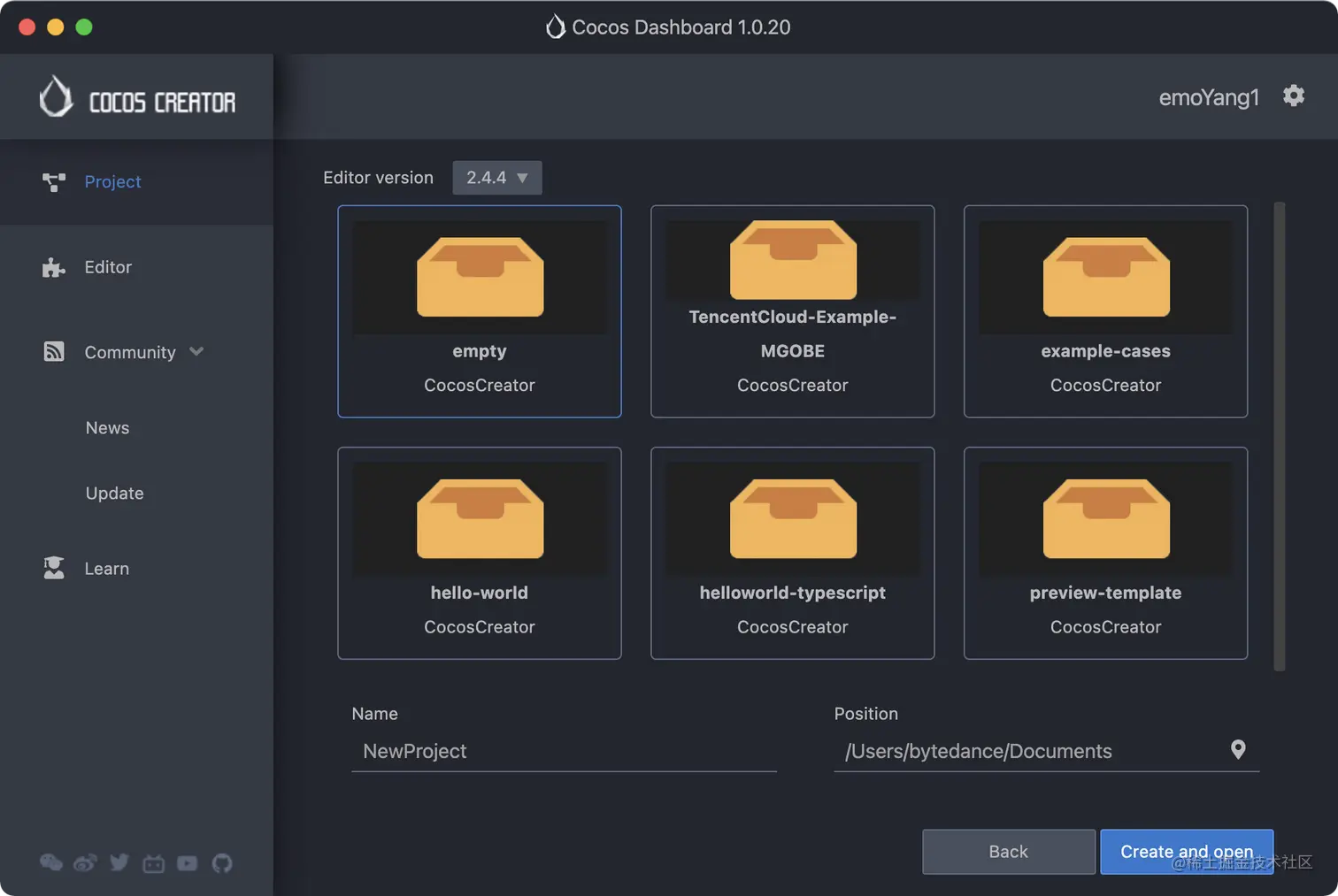Collapse the Community menu chevron

pos(196,352)
